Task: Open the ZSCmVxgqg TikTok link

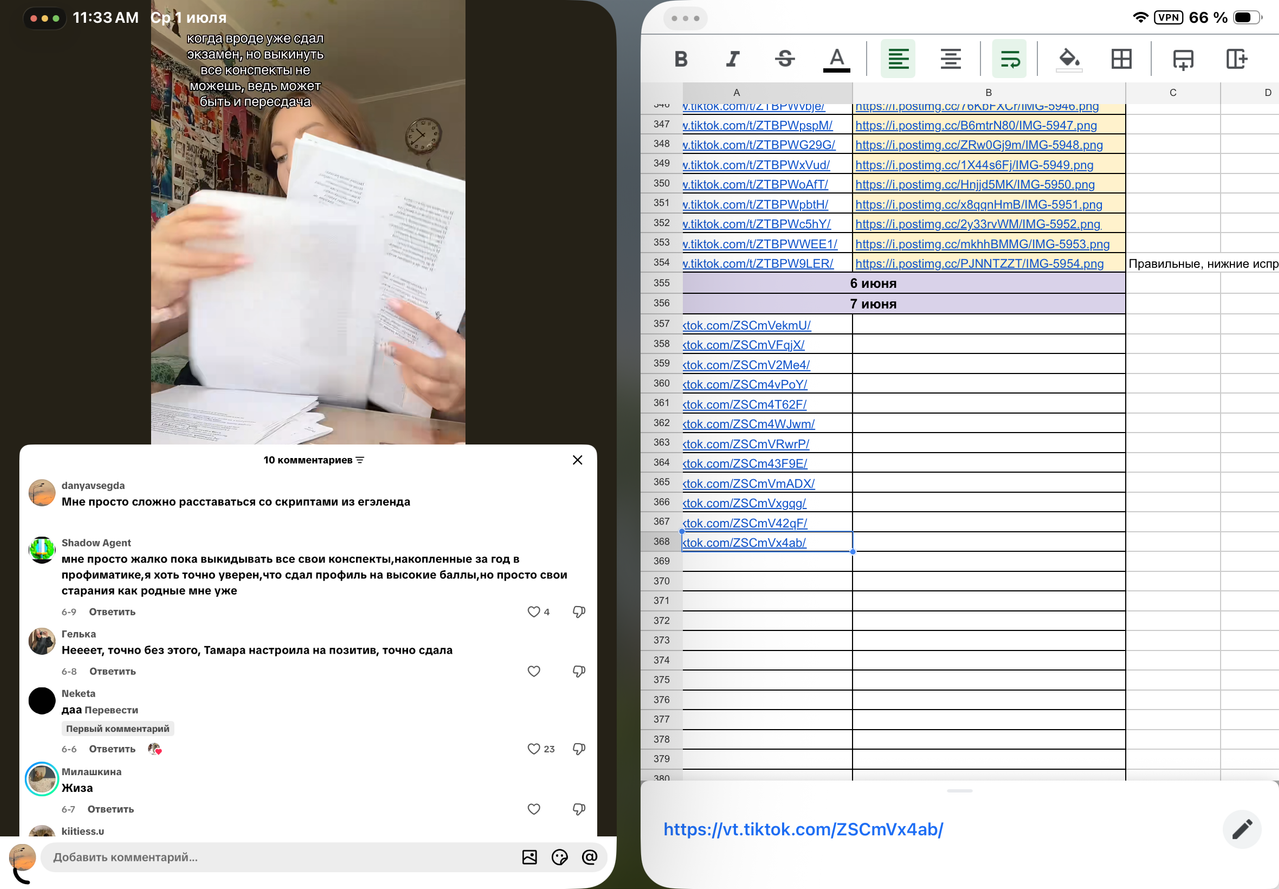Action: (745, 504)
